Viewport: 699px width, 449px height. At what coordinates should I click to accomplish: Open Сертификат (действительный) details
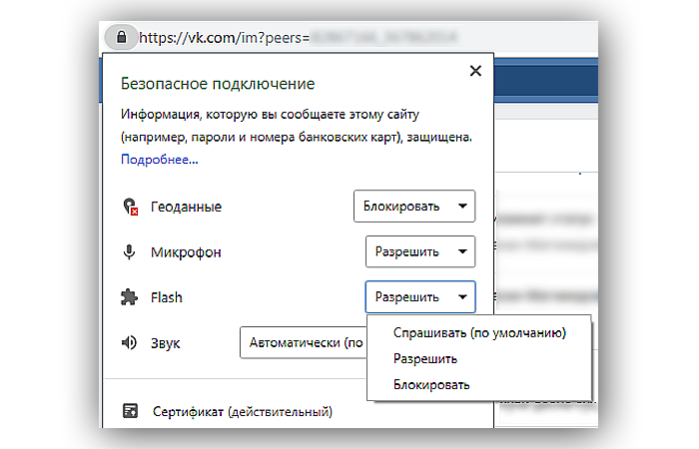[243, 411]
